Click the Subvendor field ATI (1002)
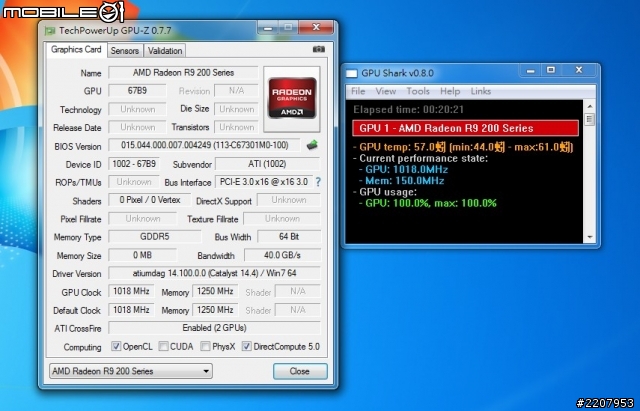 267,164
